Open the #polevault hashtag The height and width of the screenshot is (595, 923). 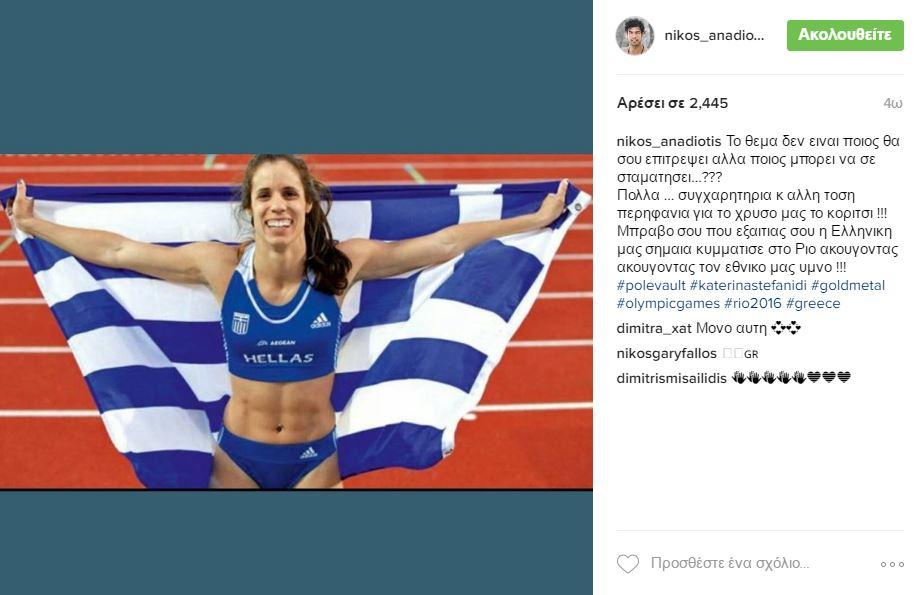pyautogui.click(x=651, y=285)
